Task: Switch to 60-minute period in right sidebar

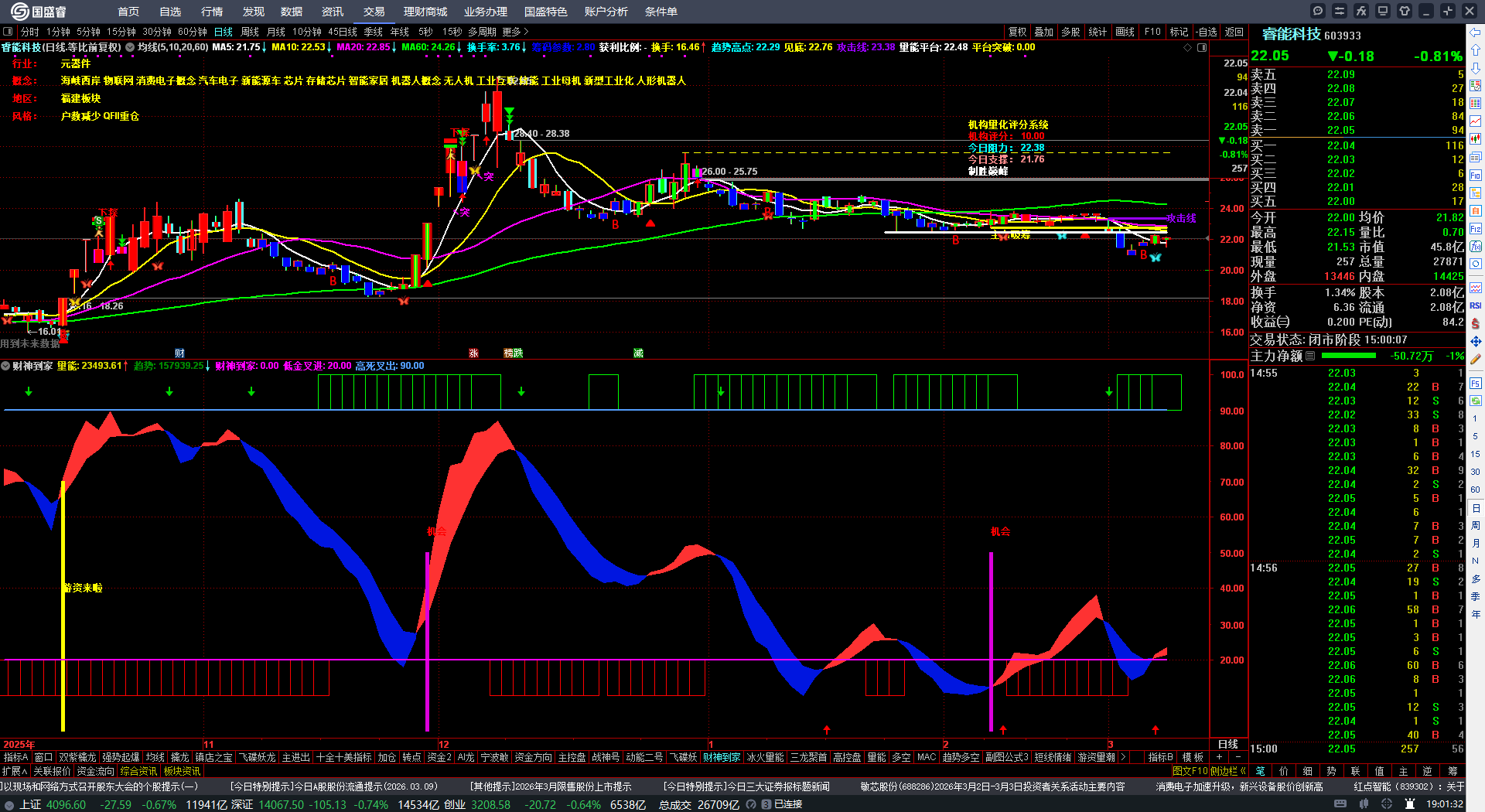Action: point(1476,490)
